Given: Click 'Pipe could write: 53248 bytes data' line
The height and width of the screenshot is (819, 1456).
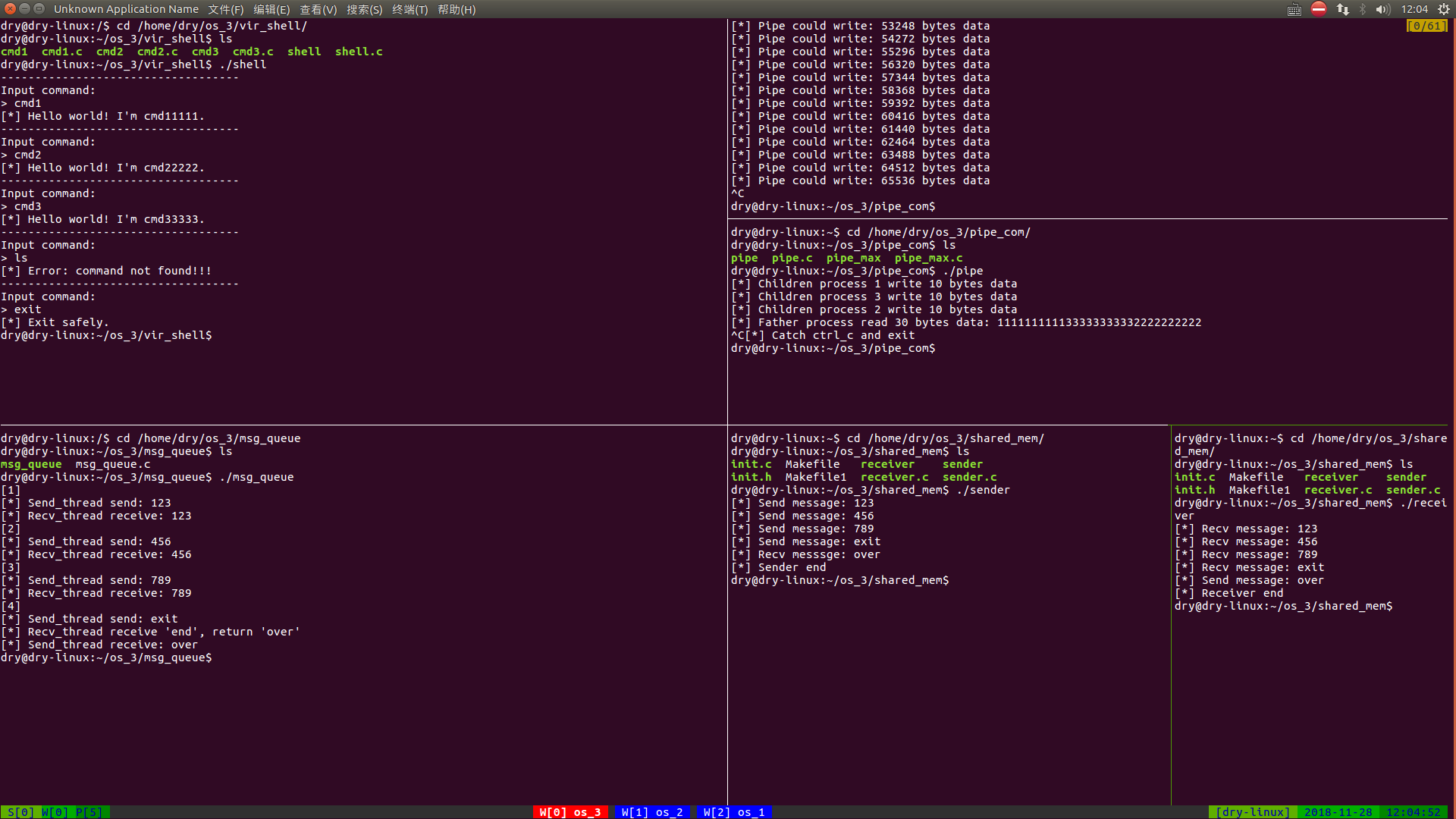Looking at the screenshot, I should (861, 26).
